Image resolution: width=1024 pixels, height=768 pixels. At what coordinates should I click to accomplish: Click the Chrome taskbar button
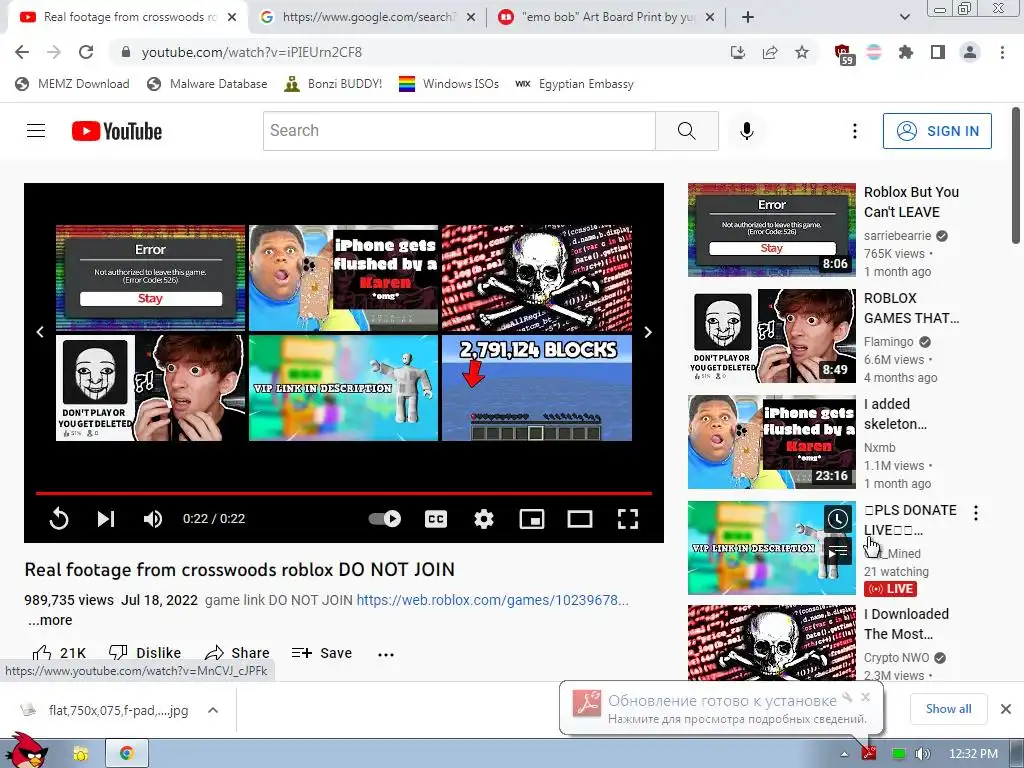point(127,753)
